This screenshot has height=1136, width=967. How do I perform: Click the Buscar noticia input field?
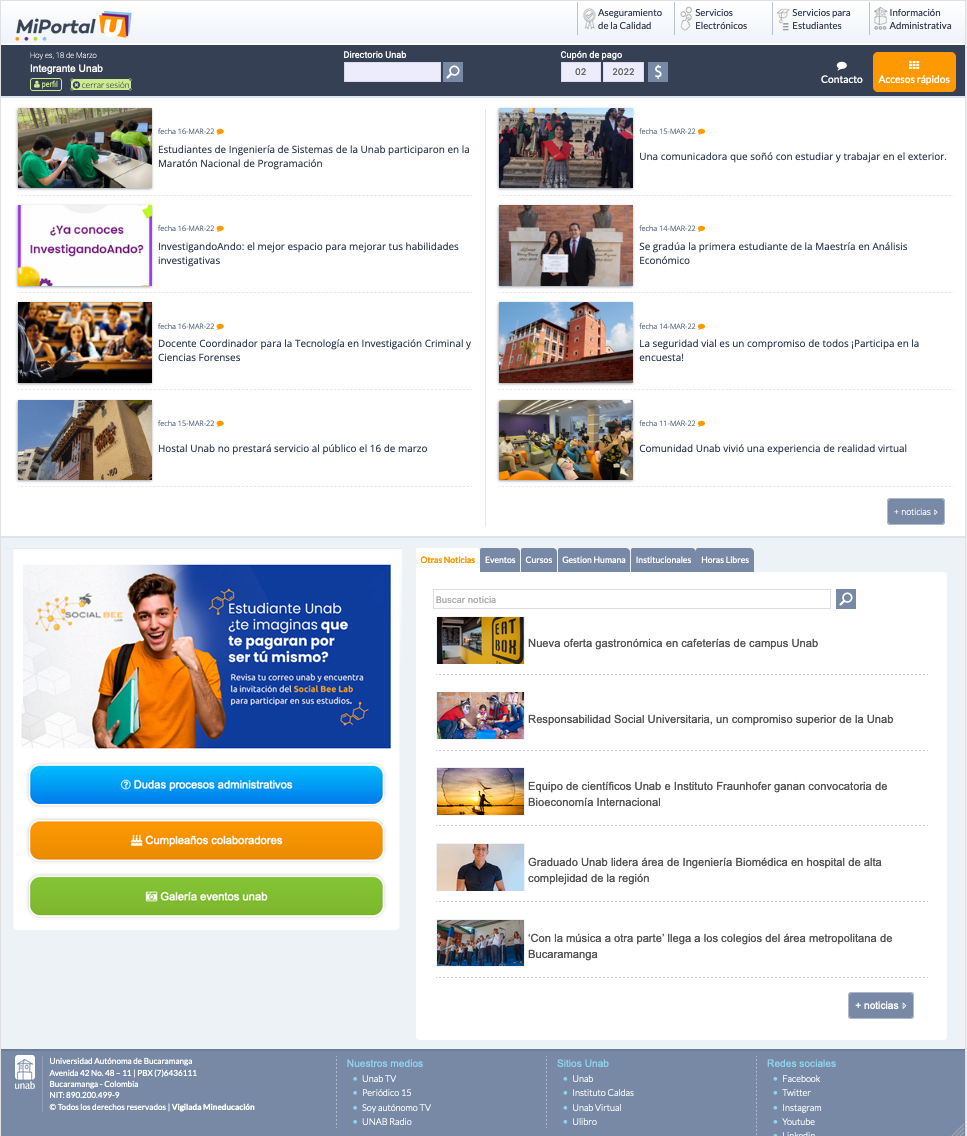coord(631,599)
